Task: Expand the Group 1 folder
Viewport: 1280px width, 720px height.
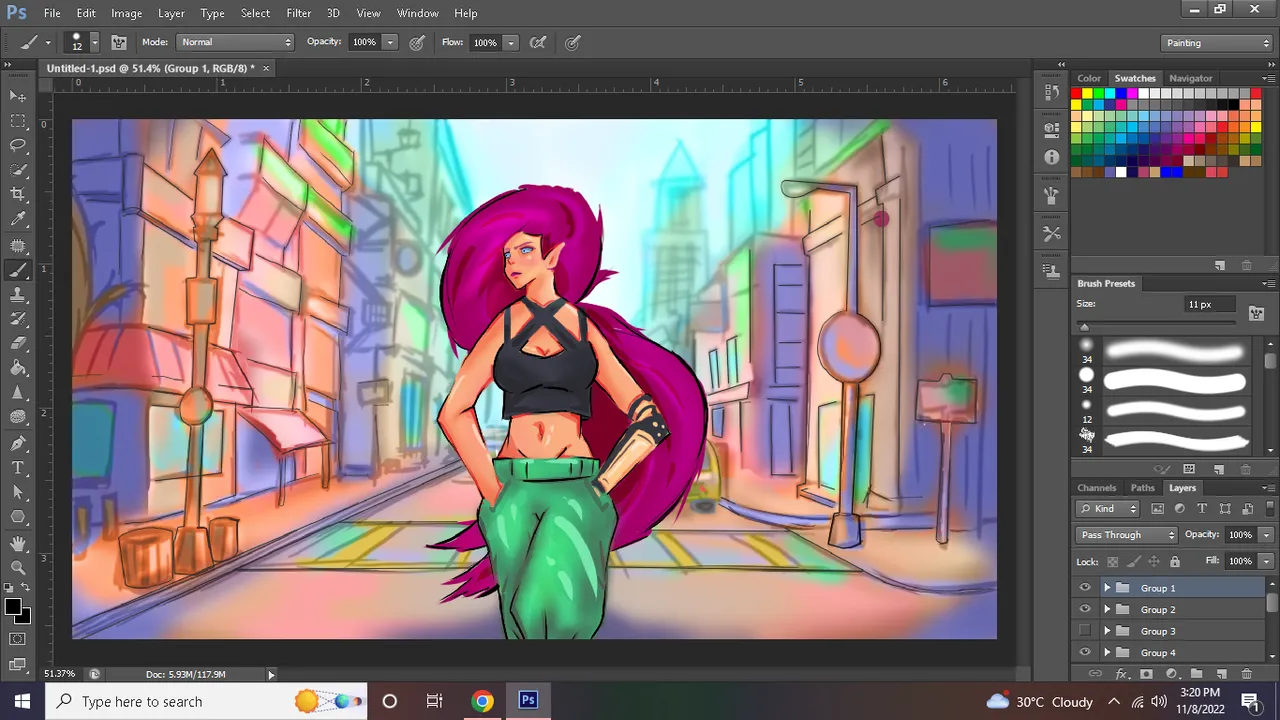Action: pyautogui.click(x=1107, y=588)
